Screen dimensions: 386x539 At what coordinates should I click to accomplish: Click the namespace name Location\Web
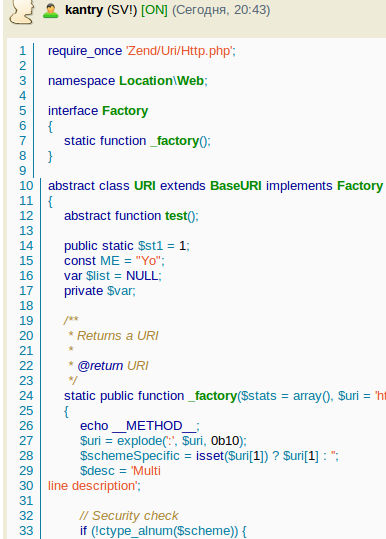click(x=162, y=81)
